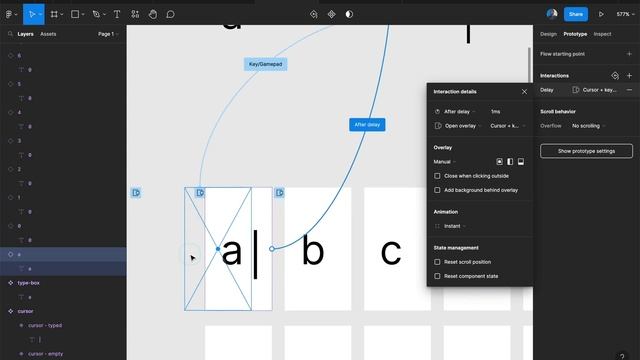Click the overlay icon in the Delay interaction row
Viewport: 640px width, 360px height.
point(575,90)
